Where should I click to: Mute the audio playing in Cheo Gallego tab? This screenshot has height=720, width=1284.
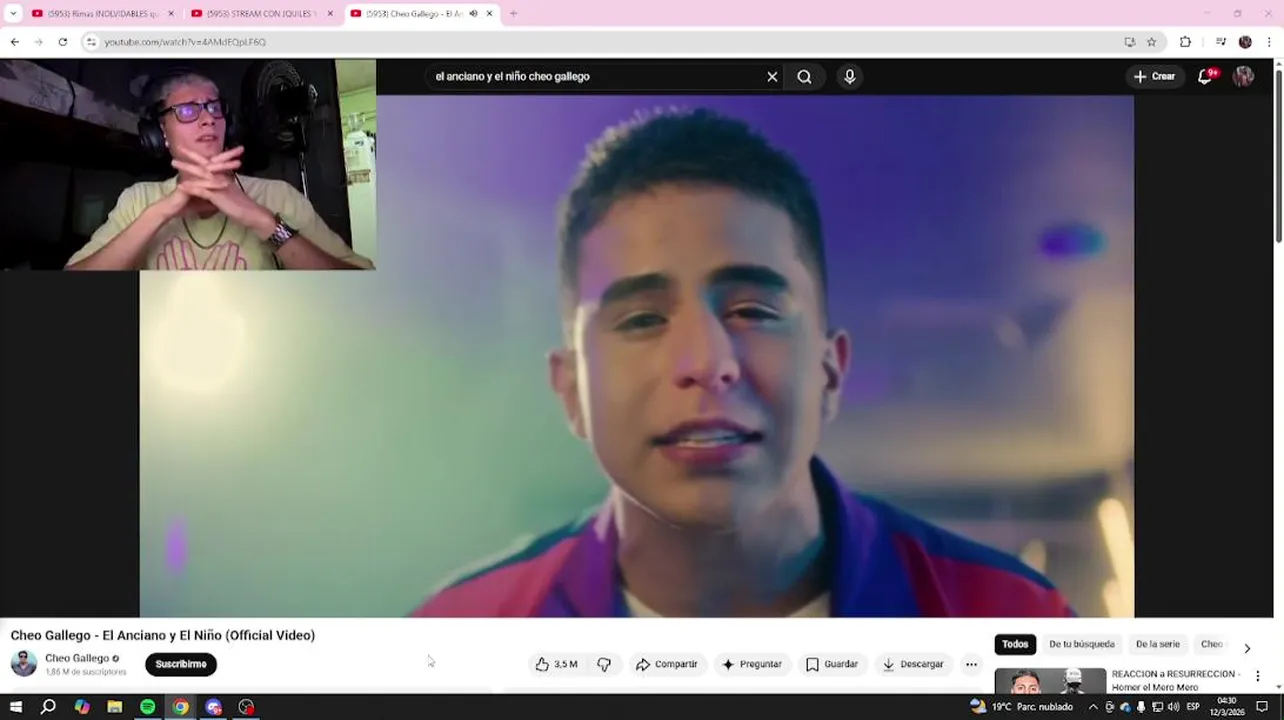click(x=473, y=14)
